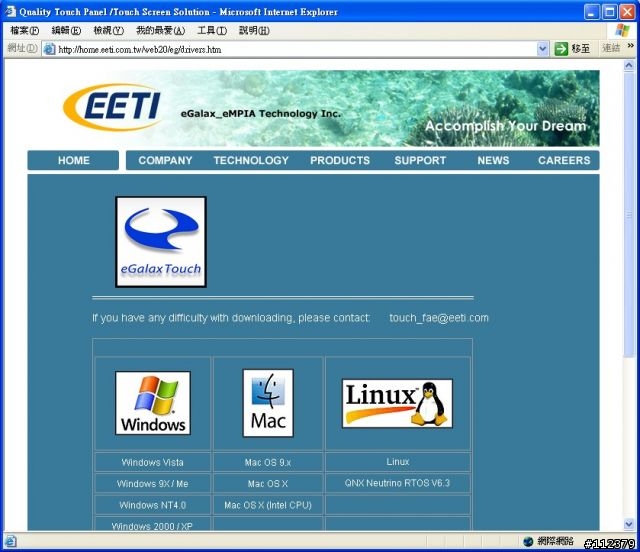This screenshot has height=552, width=640.
Task: Click the Linux penguin logo image
Action: click(x=397, y=403)
